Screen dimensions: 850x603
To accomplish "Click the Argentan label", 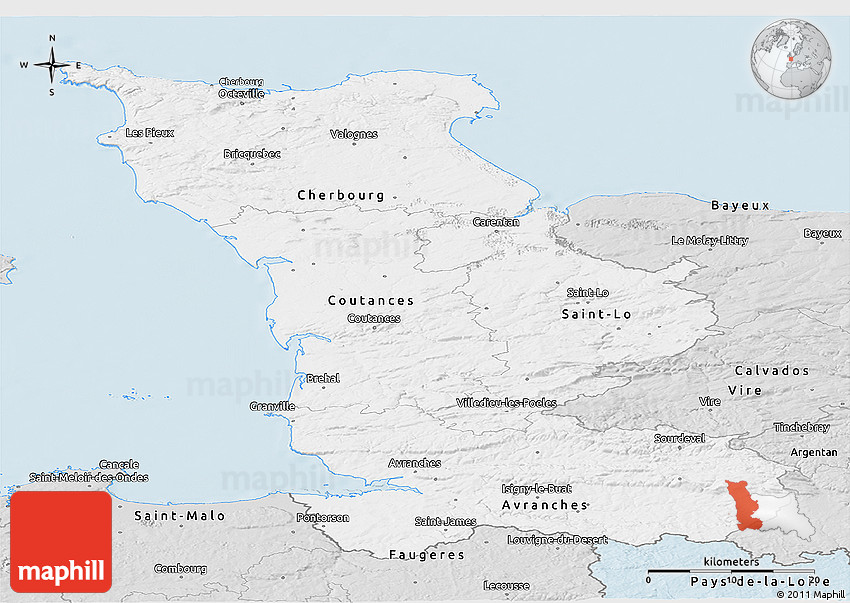I will tap(814, 452).
